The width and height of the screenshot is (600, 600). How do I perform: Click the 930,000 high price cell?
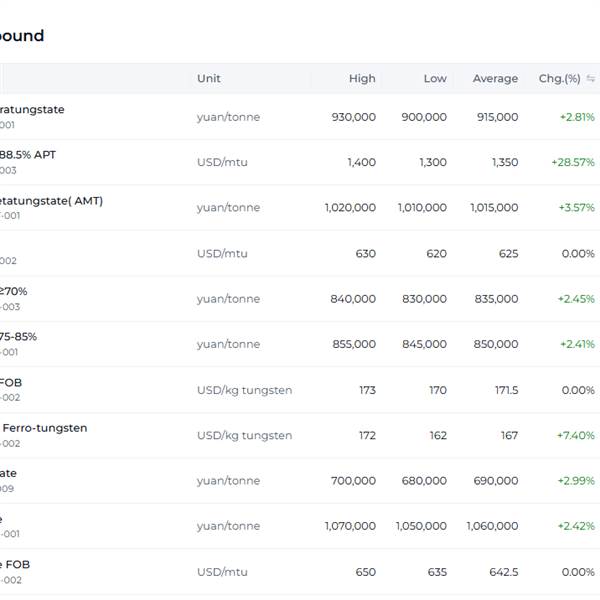tap(353, 117)
